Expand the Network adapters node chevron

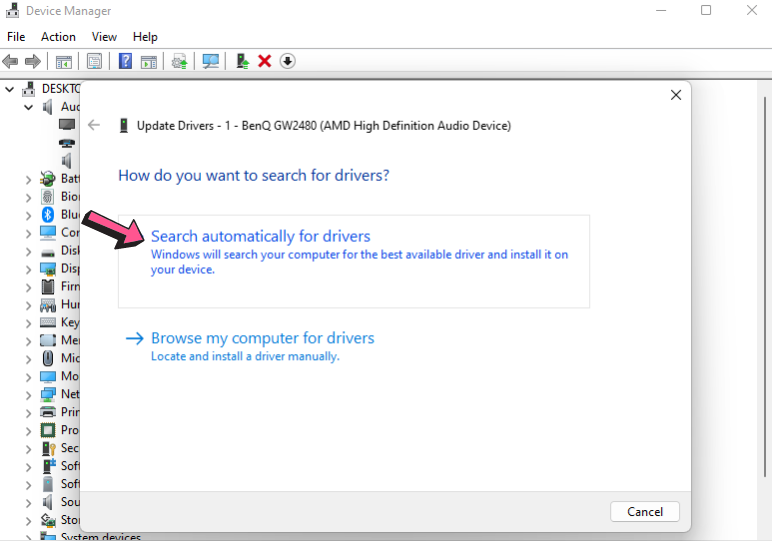point(29,395)
